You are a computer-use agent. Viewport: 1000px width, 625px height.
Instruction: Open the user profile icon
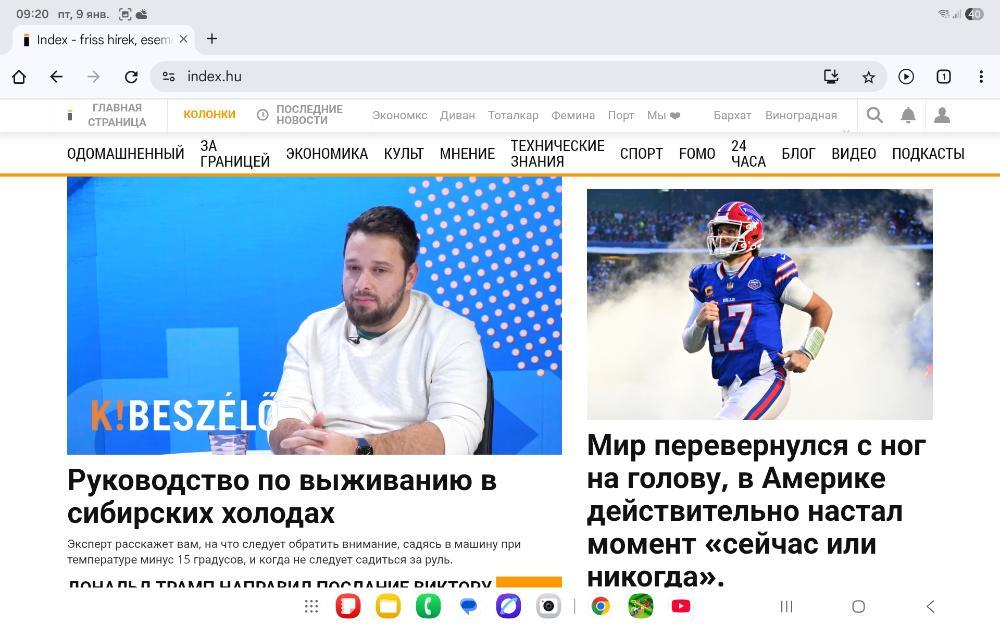(942, 115)
